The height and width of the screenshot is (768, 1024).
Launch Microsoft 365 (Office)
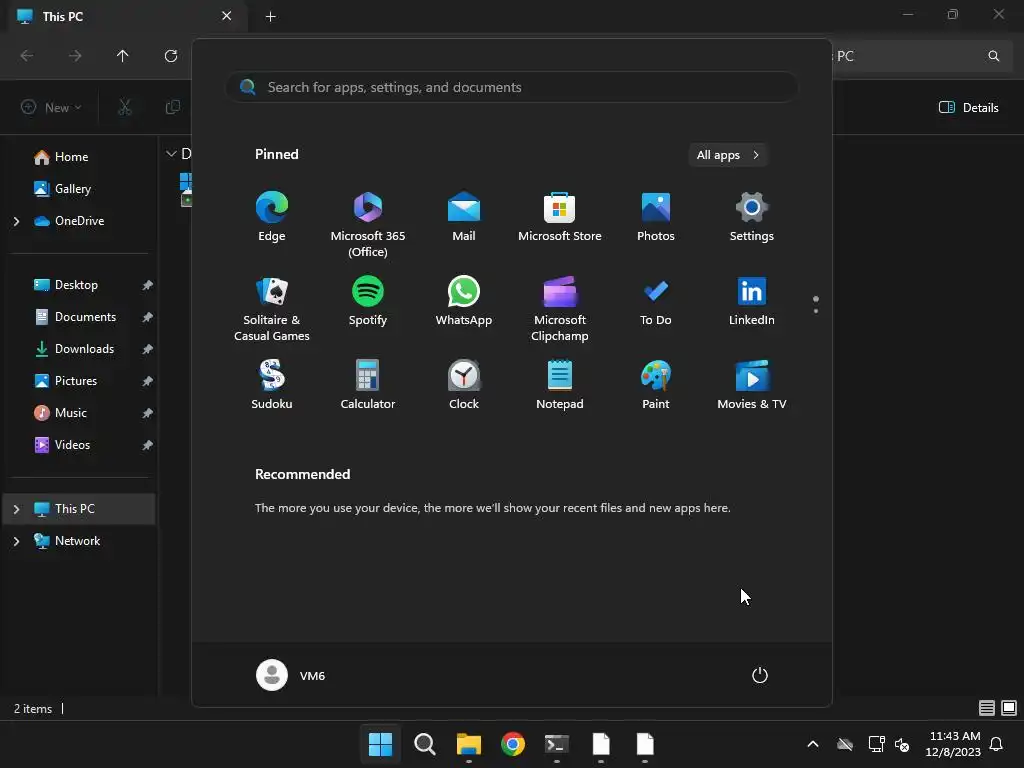pos(368,225)
